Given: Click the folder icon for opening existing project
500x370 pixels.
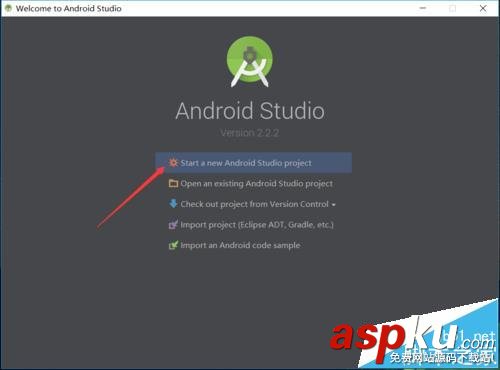Looking at the screenshot, I should (x=173, y=183).
